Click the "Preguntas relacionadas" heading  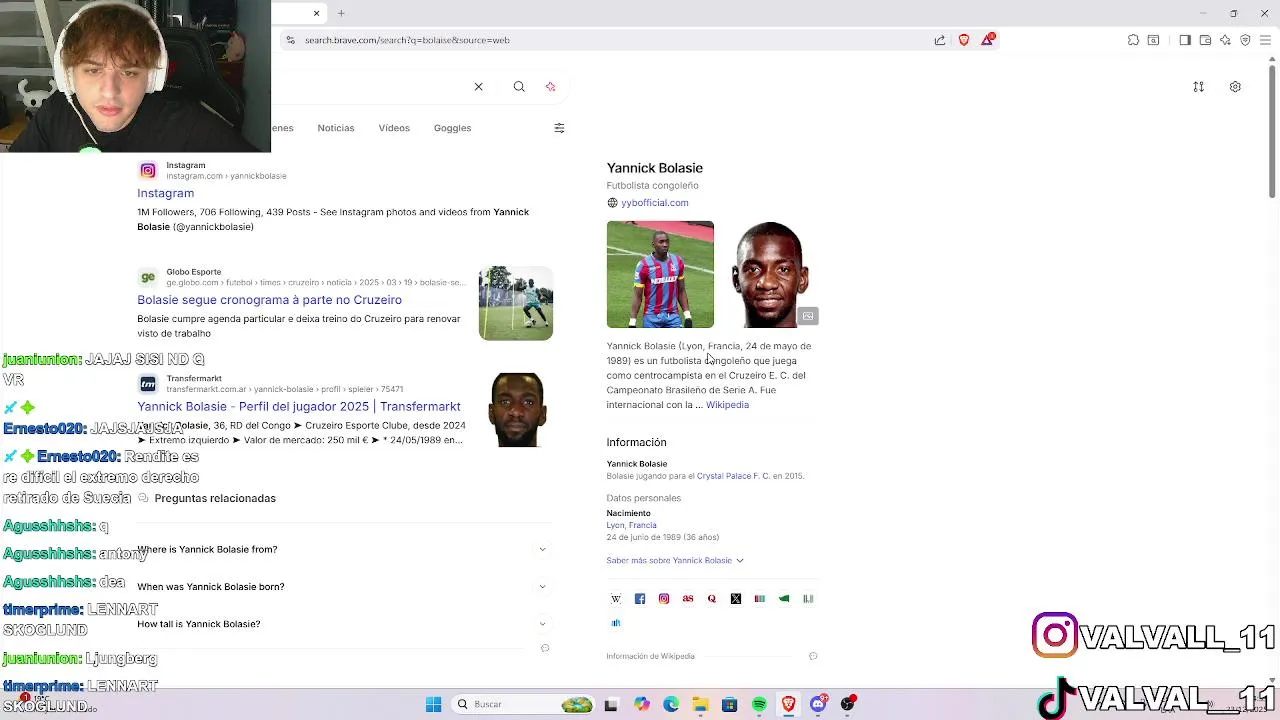(215, 498)
